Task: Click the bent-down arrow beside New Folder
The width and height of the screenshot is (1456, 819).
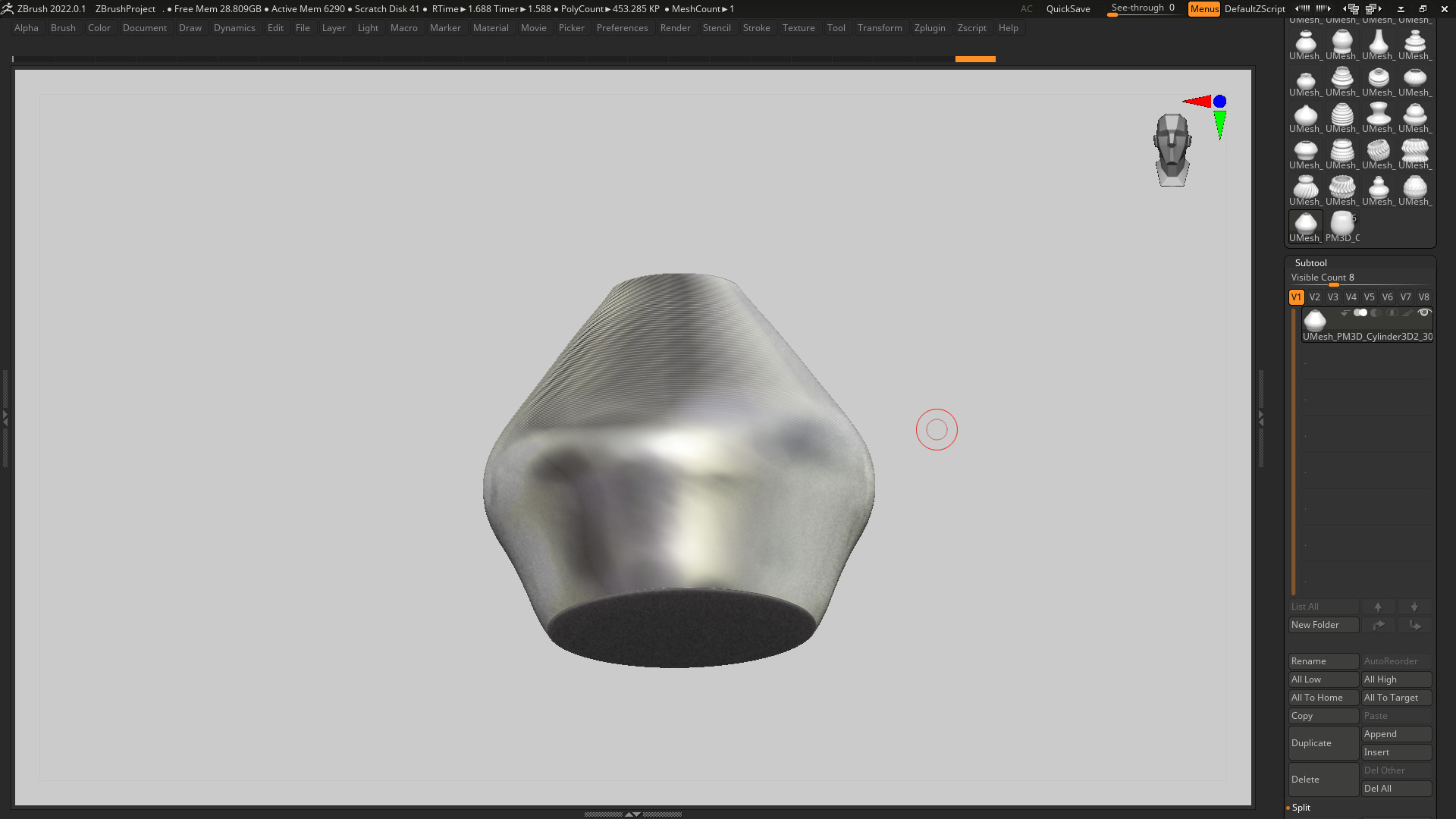Action: [x=1414, y=625]
